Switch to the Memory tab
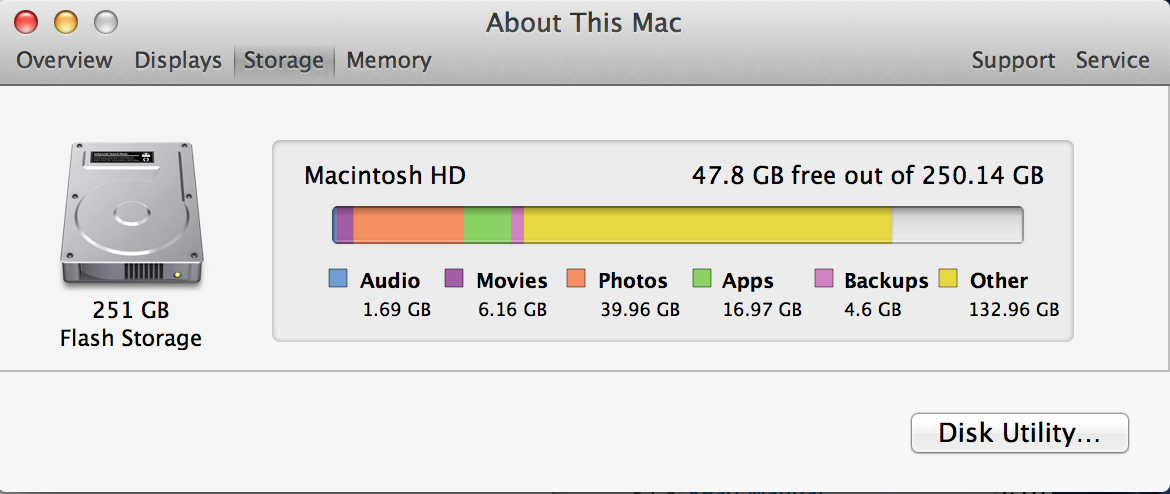Viewport: 1170px width, 494px height. (389, 60)
